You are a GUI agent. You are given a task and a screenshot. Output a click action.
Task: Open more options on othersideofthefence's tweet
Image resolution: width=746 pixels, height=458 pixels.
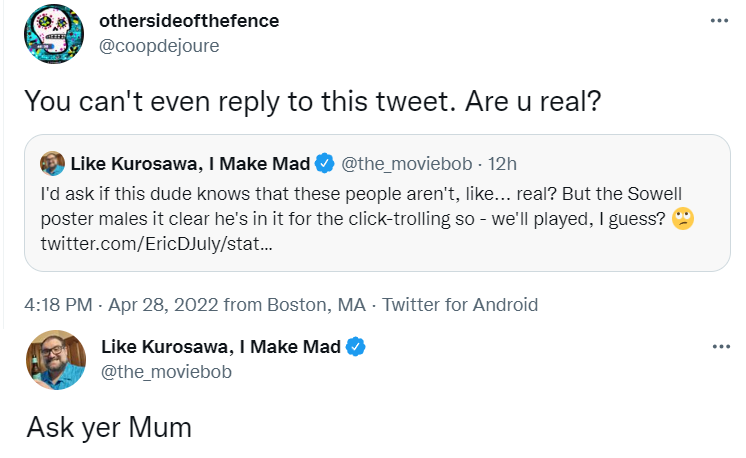[719, 21]
